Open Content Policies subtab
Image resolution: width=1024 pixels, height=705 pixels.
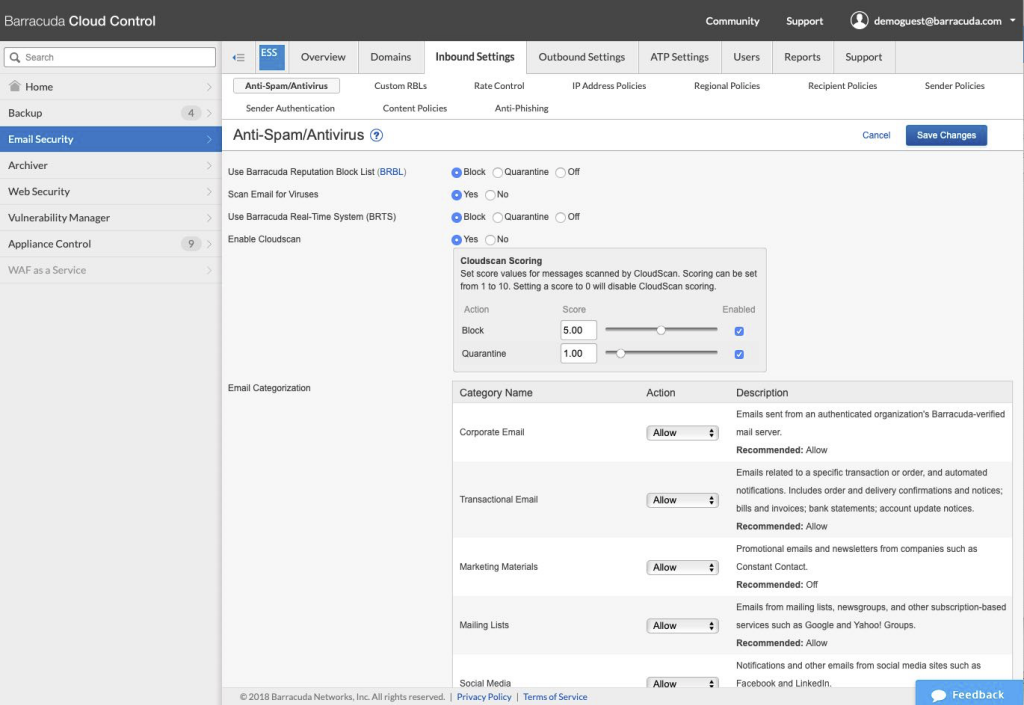pos(415,108)
